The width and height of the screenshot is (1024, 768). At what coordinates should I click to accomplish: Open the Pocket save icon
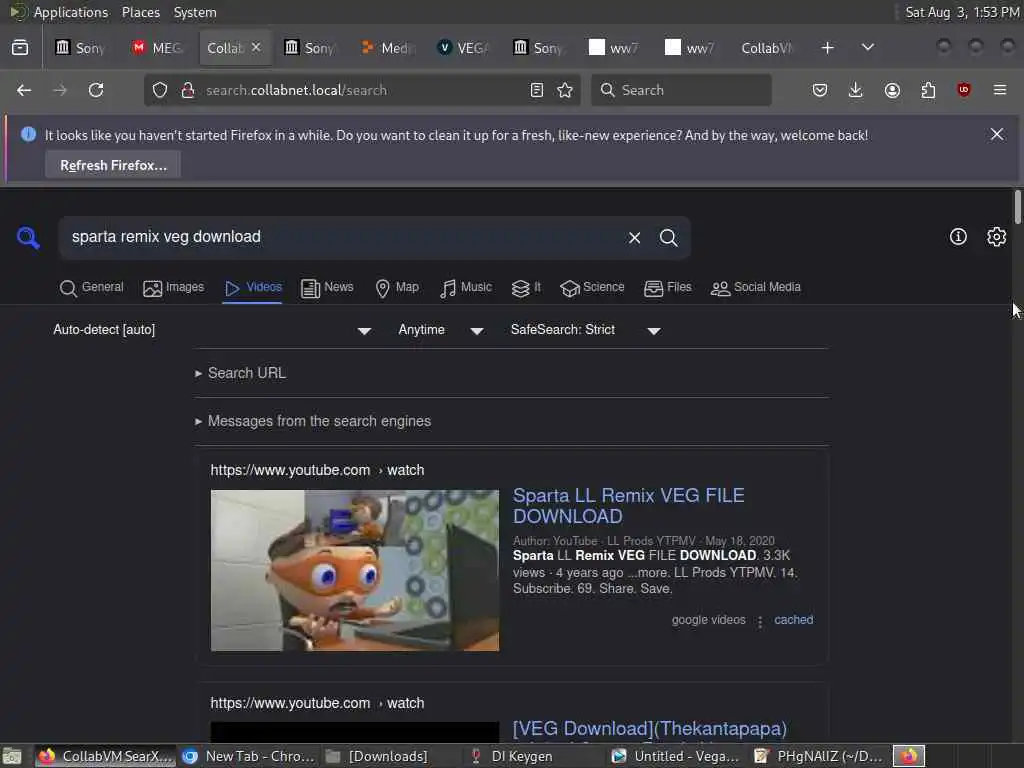tap(820, 90)
